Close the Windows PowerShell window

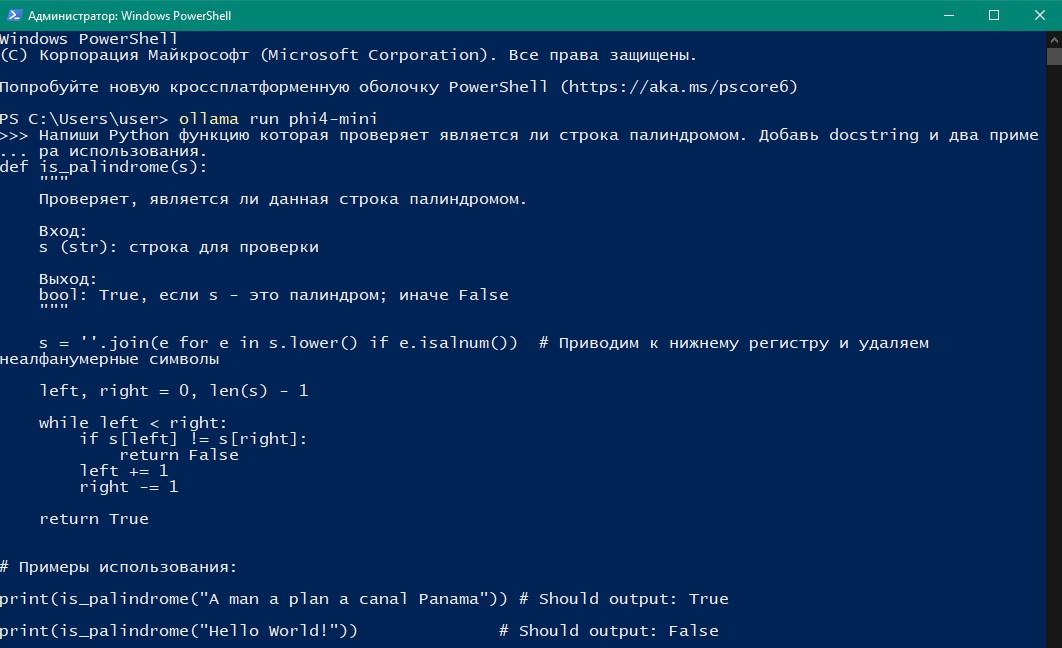(1039, 15)
